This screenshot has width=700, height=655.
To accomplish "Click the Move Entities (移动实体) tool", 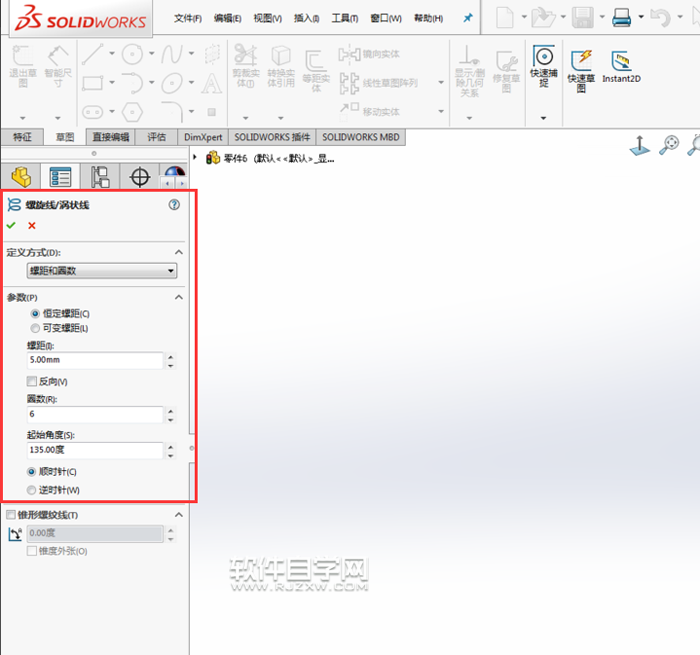I will [370, 111].
